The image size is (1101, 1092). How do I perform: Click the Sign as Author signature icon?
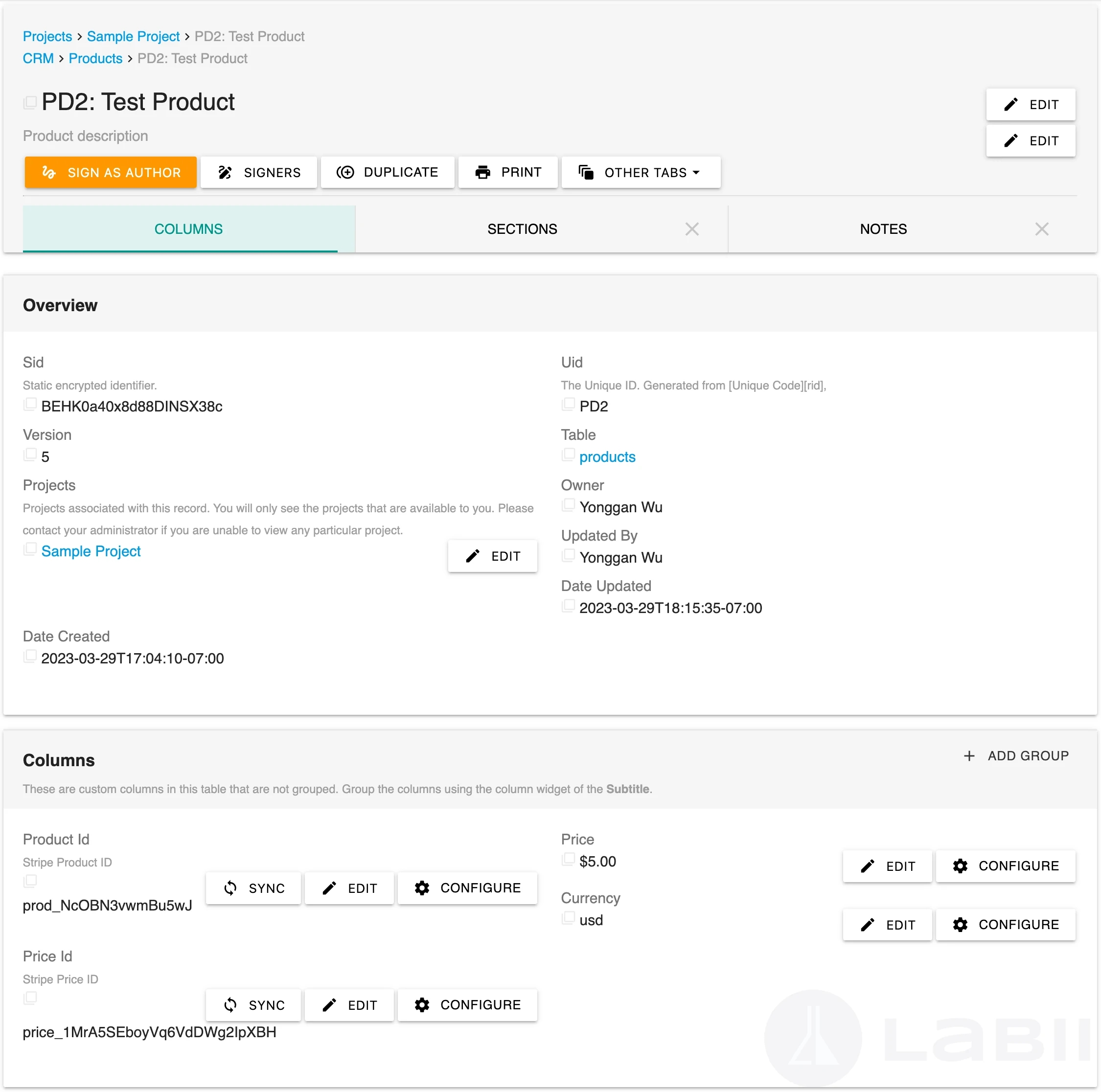point(49,172)
